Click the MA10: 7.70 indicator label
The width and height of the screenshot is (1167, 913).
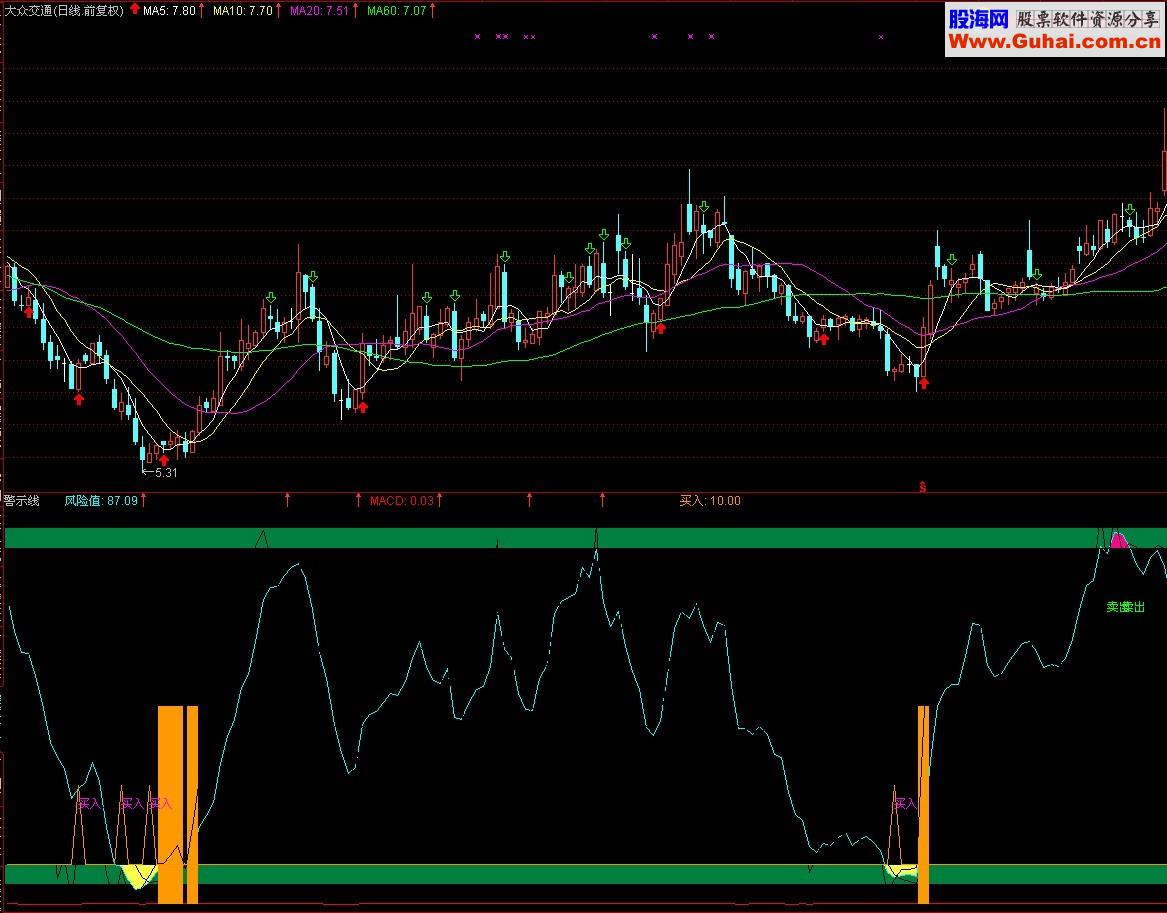coord(243,10)
